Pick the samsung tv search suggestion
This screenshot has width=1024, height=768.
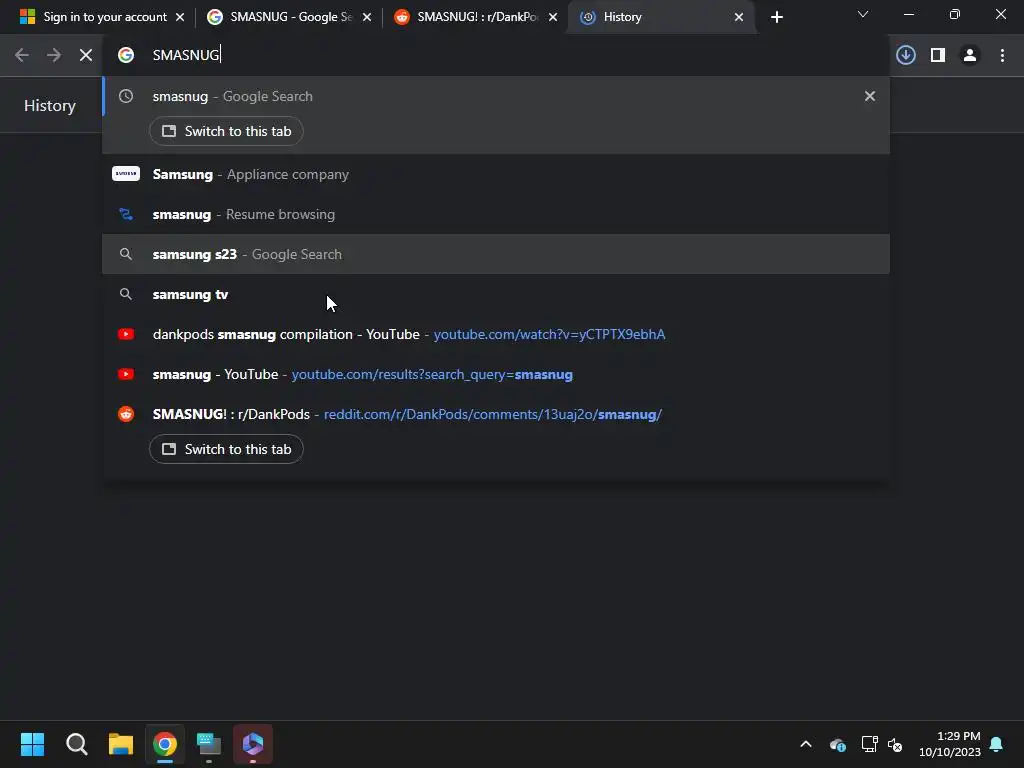pos(496,295)
